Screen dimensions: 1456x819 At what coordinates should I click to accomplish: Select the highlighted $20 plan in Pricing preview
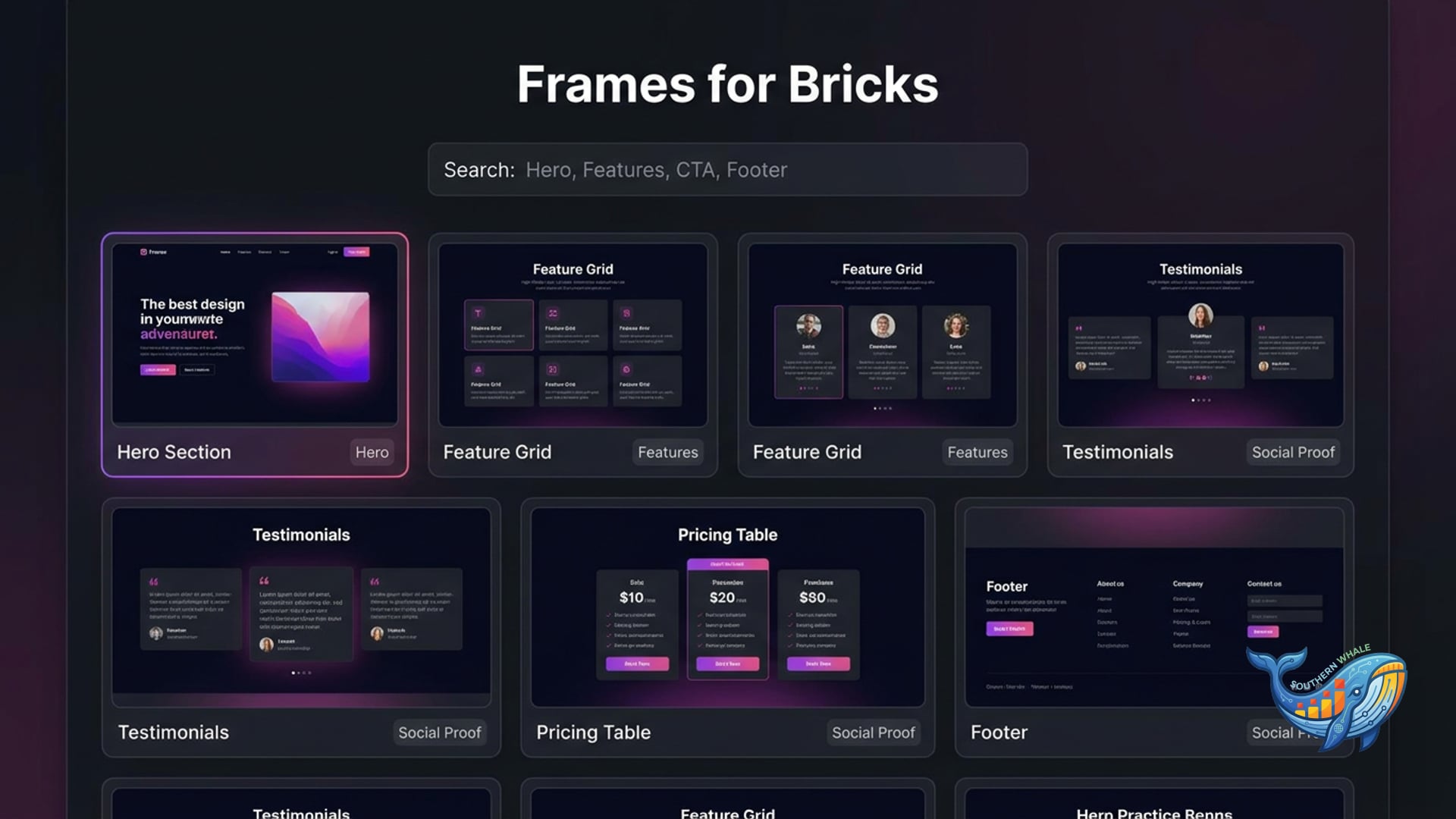727,619
